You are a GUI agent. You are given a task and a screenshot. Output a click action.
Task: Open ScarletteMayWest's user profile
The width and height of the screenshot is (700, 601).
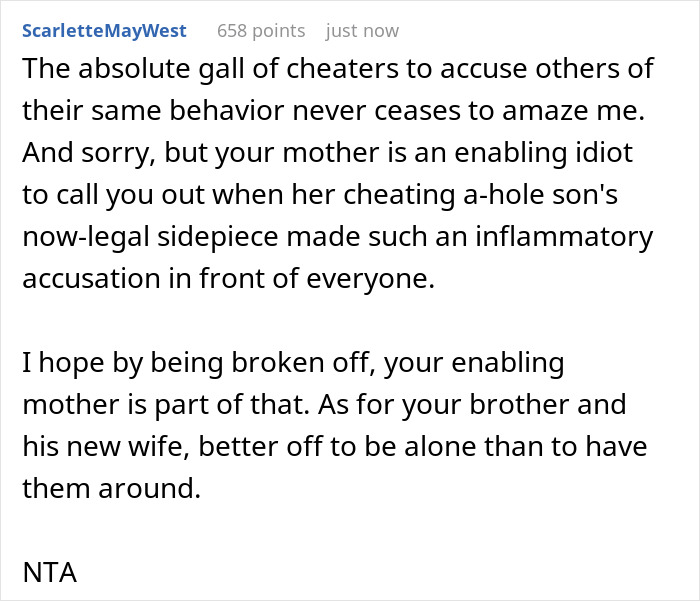click(x=103, y=31)
